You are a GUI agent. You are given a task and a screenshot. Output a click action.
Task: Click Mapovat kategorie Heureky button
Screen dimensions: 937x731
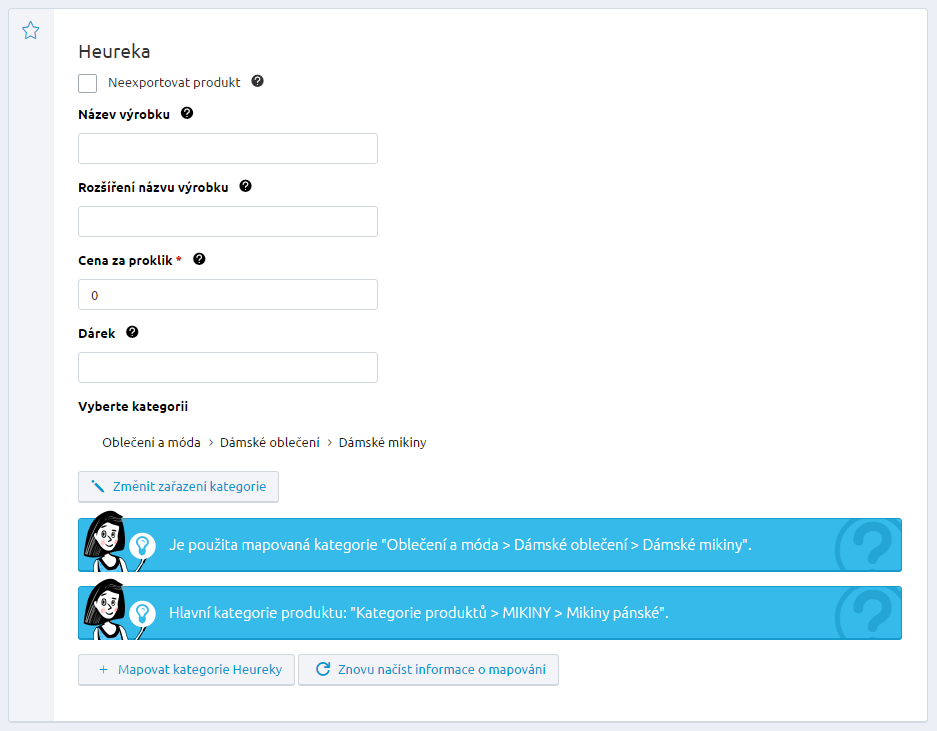click(x=186, y=669)
